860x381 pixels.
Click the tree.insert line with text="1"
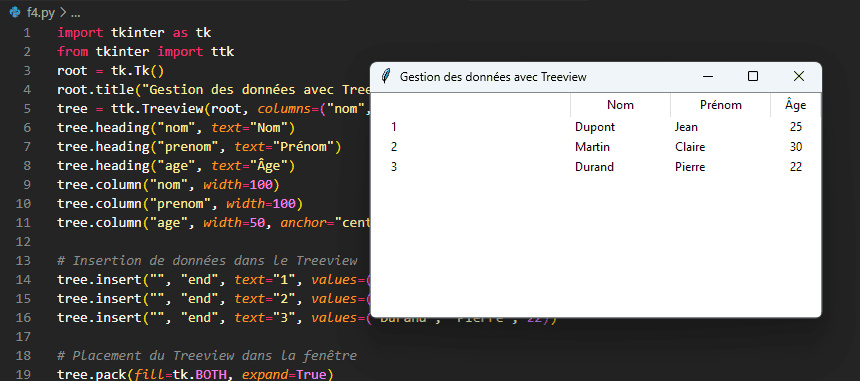[213, 280]
